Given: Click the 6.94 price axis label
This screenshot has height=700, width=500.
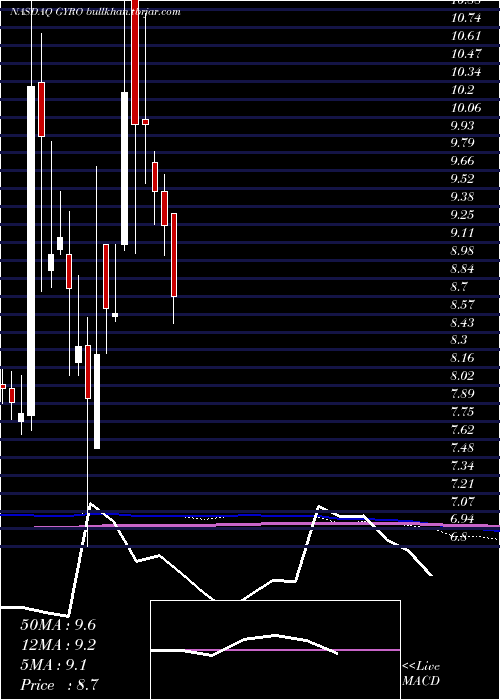Looking at the screenshot, I should (462, 519).
